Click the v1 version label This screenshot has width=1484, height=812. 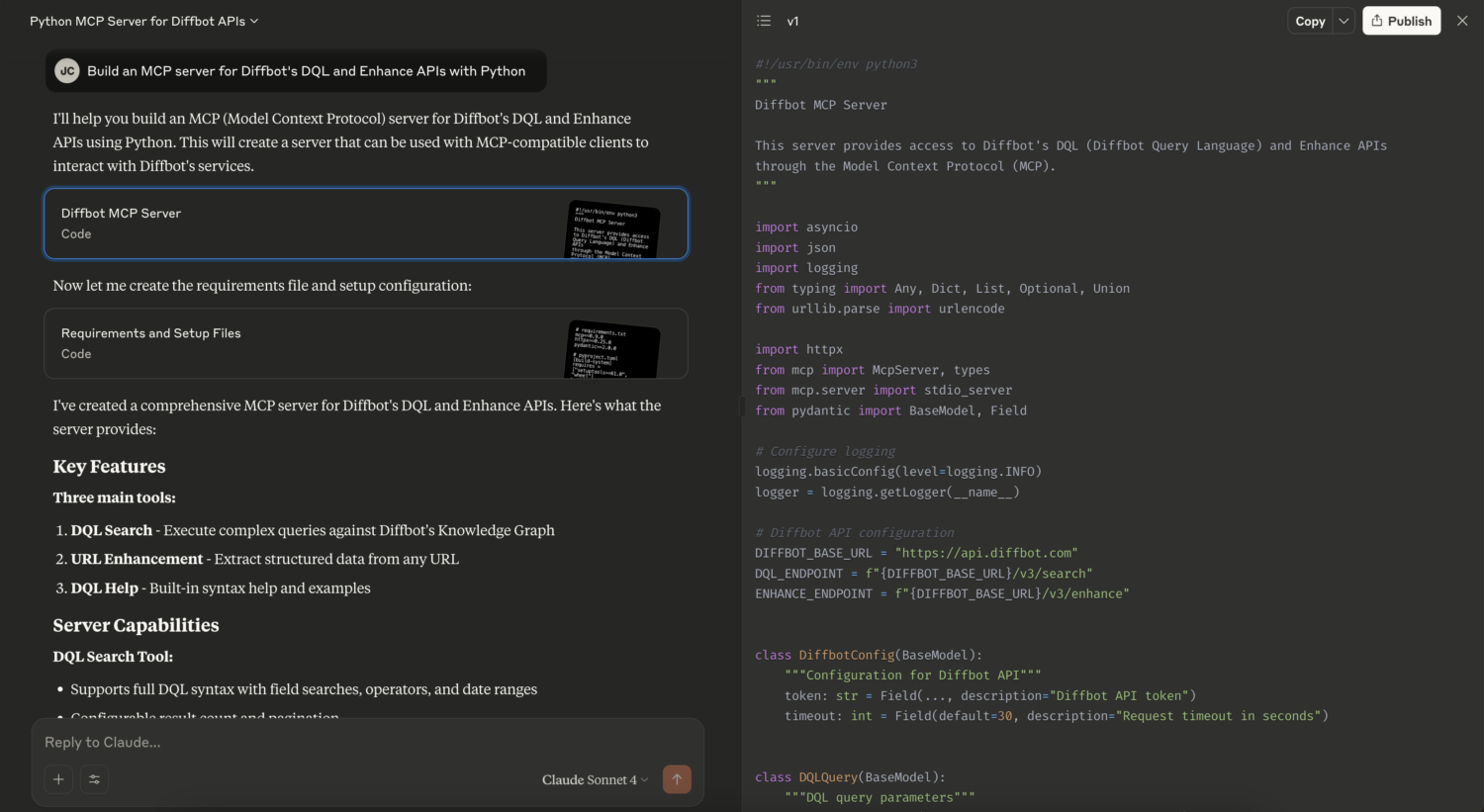[792, 21]
